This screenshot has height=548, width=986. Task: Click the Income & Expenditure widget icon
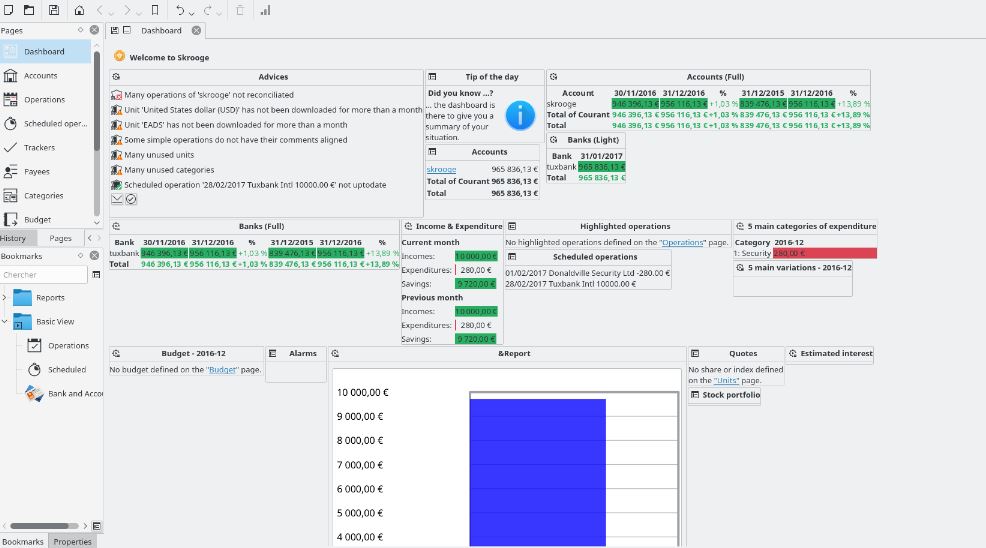[x=408, y=226]
